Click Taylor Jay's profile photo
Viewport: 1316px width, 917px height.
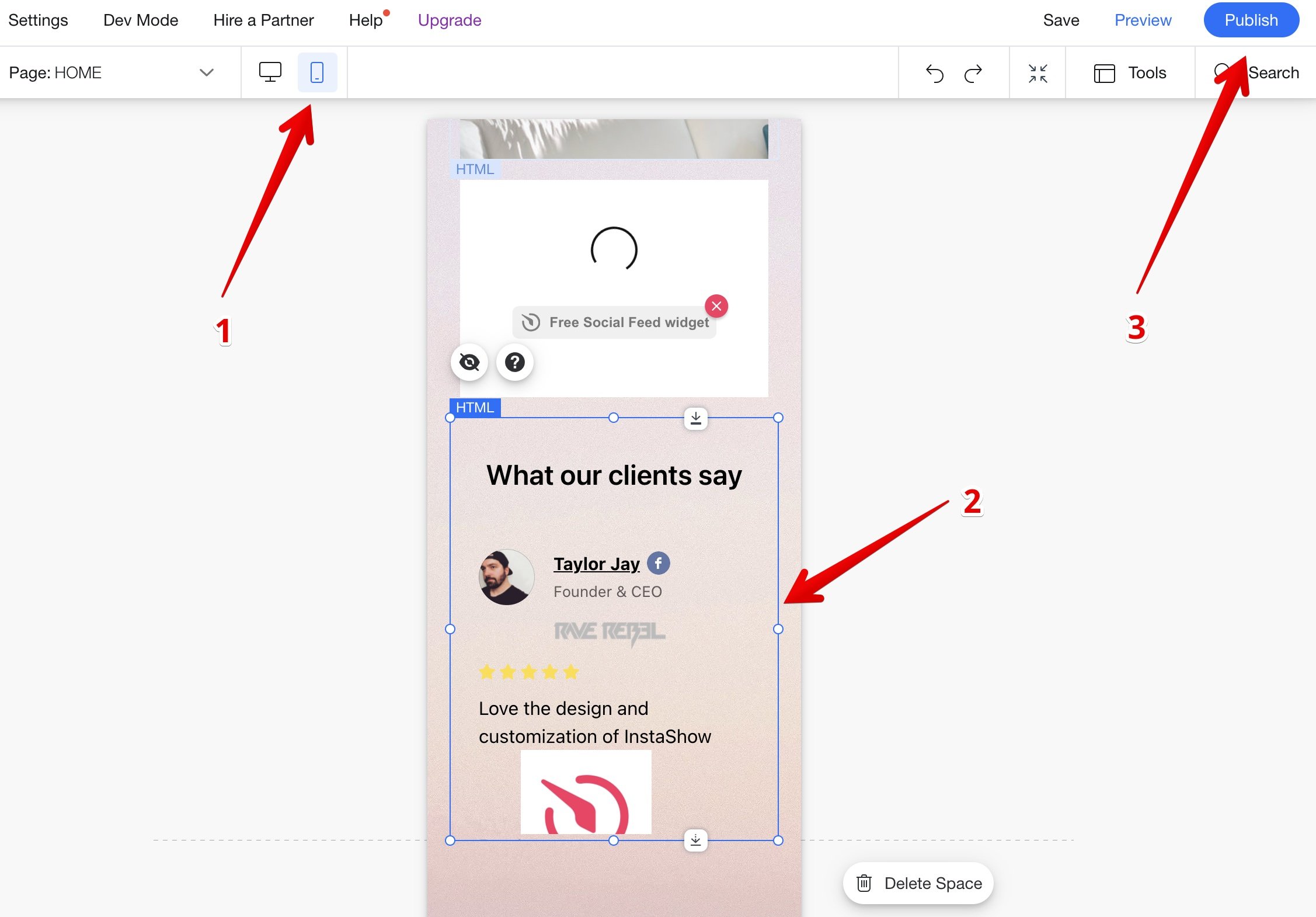[x=506, y=577]
